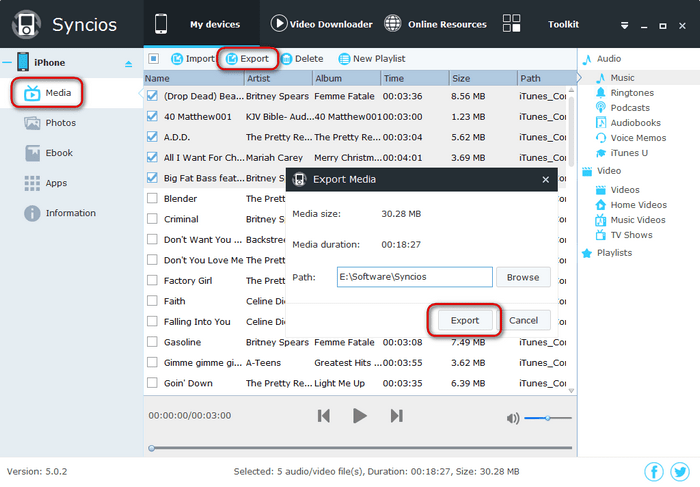Click the Syncios logo icon
The width and height of the screenshot is (700, 487).
[x=26, y=24]
